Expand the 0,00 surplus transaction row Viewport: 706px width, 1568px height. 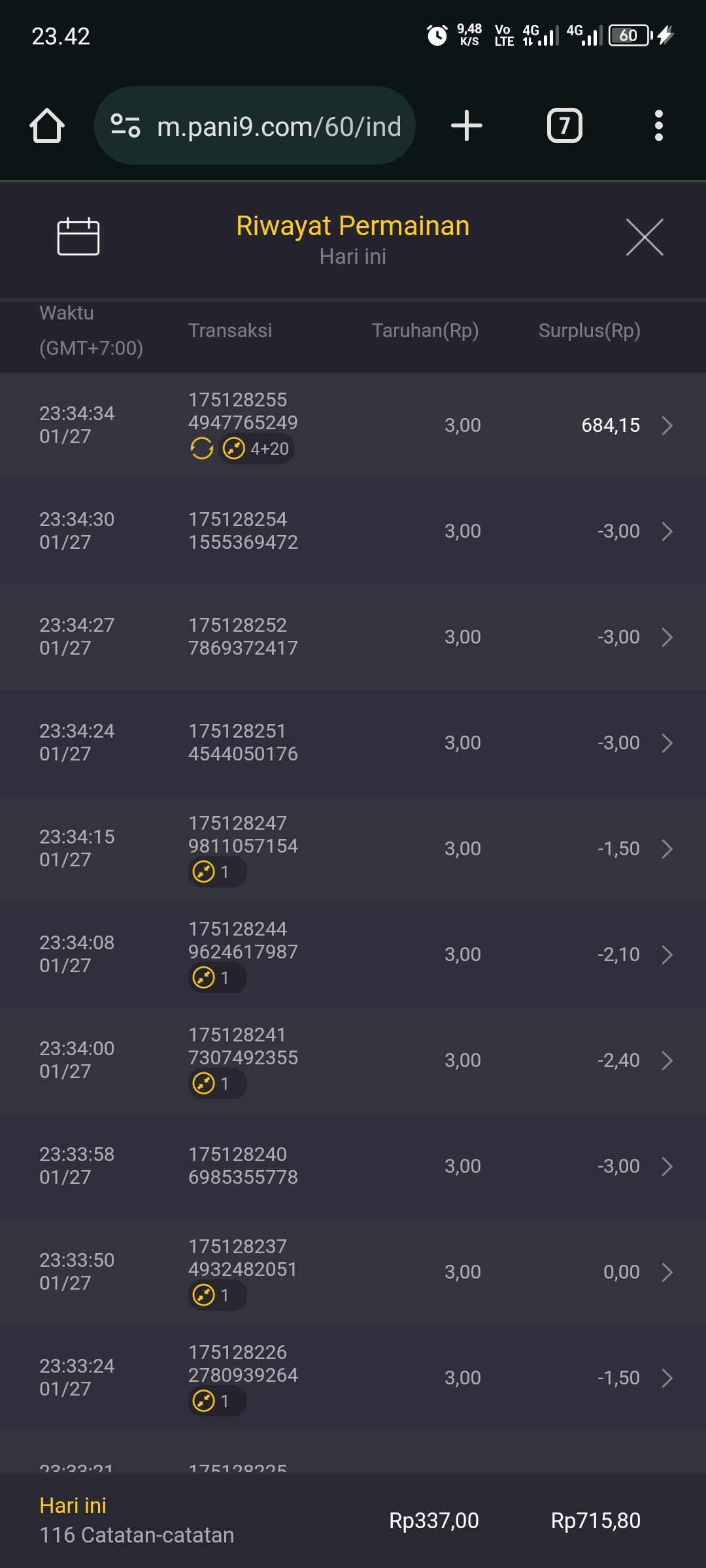point(667,1272)
